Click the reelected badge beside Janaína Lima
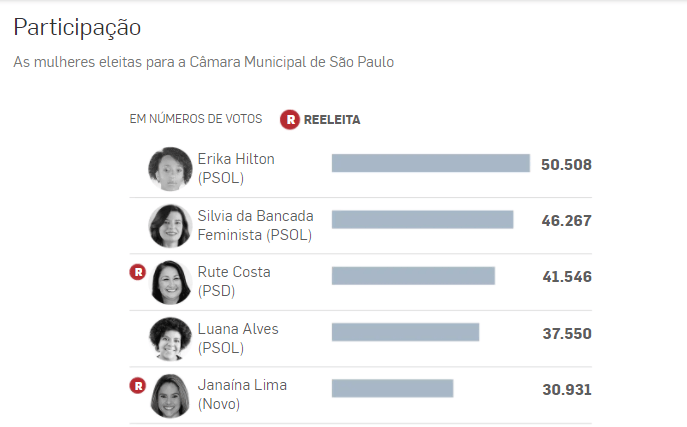687x427 pixels. pyautogui.click(x=138, y=385)
